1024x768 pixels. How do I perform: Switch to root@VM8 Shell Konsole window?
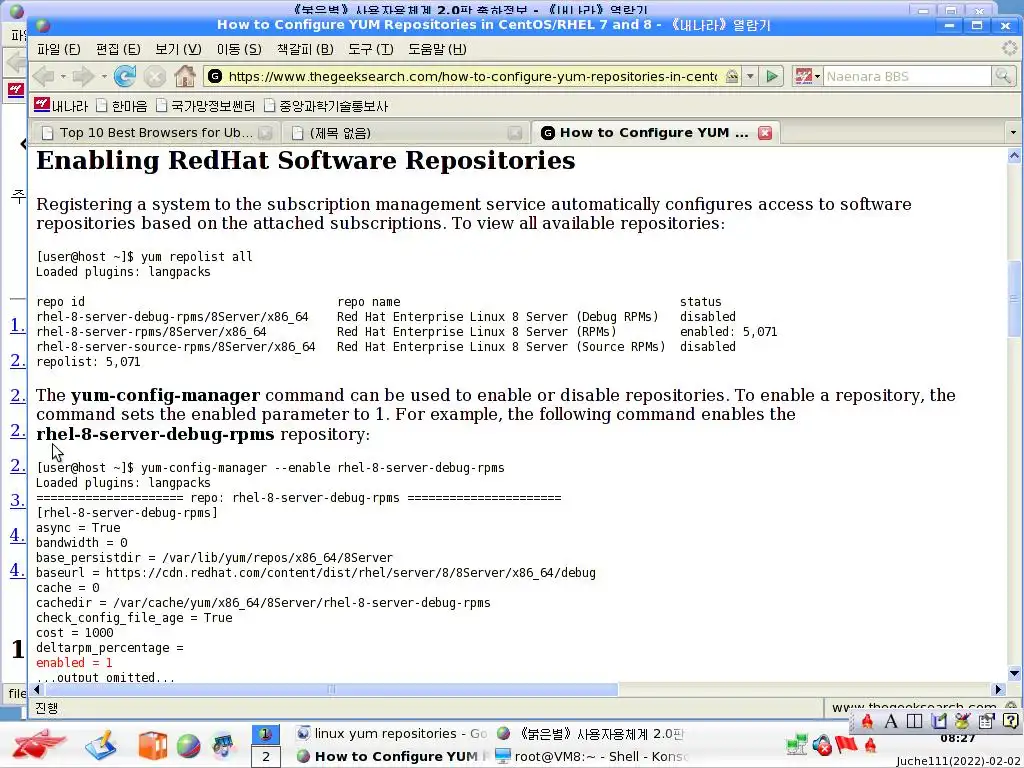tap(591, 757)
